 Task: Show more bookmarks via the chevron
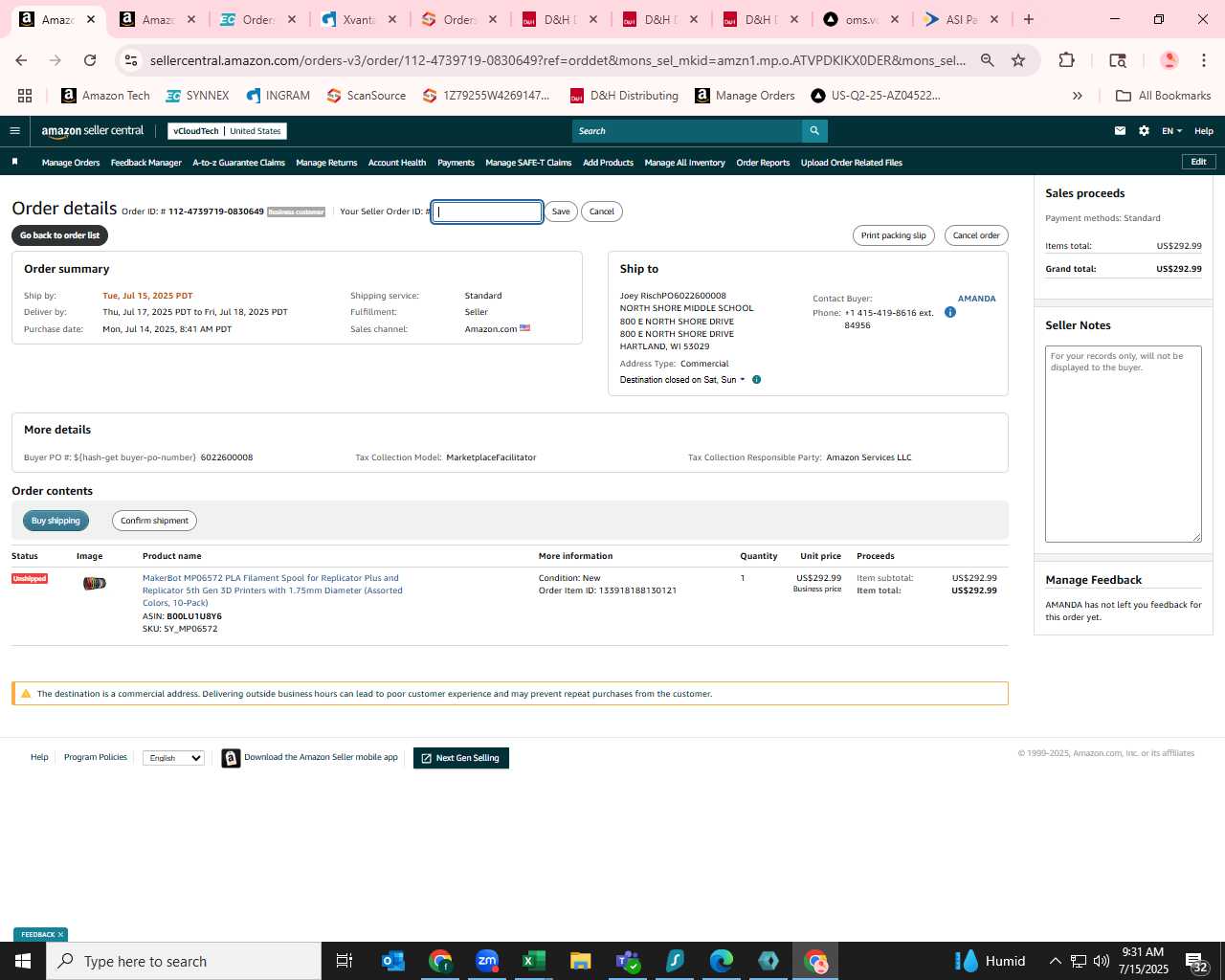point(1078,96)
